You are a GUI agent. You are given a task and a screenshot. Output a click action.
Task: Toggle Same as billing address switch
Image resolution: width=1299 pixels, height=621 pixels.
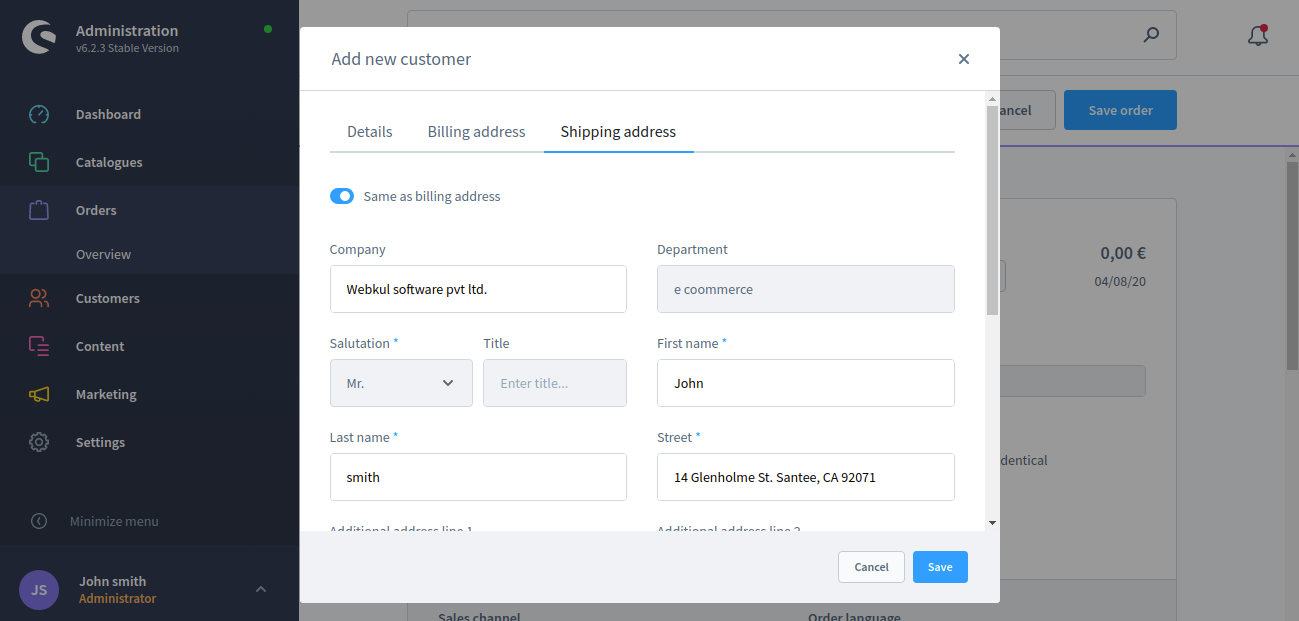pos(342,196)
